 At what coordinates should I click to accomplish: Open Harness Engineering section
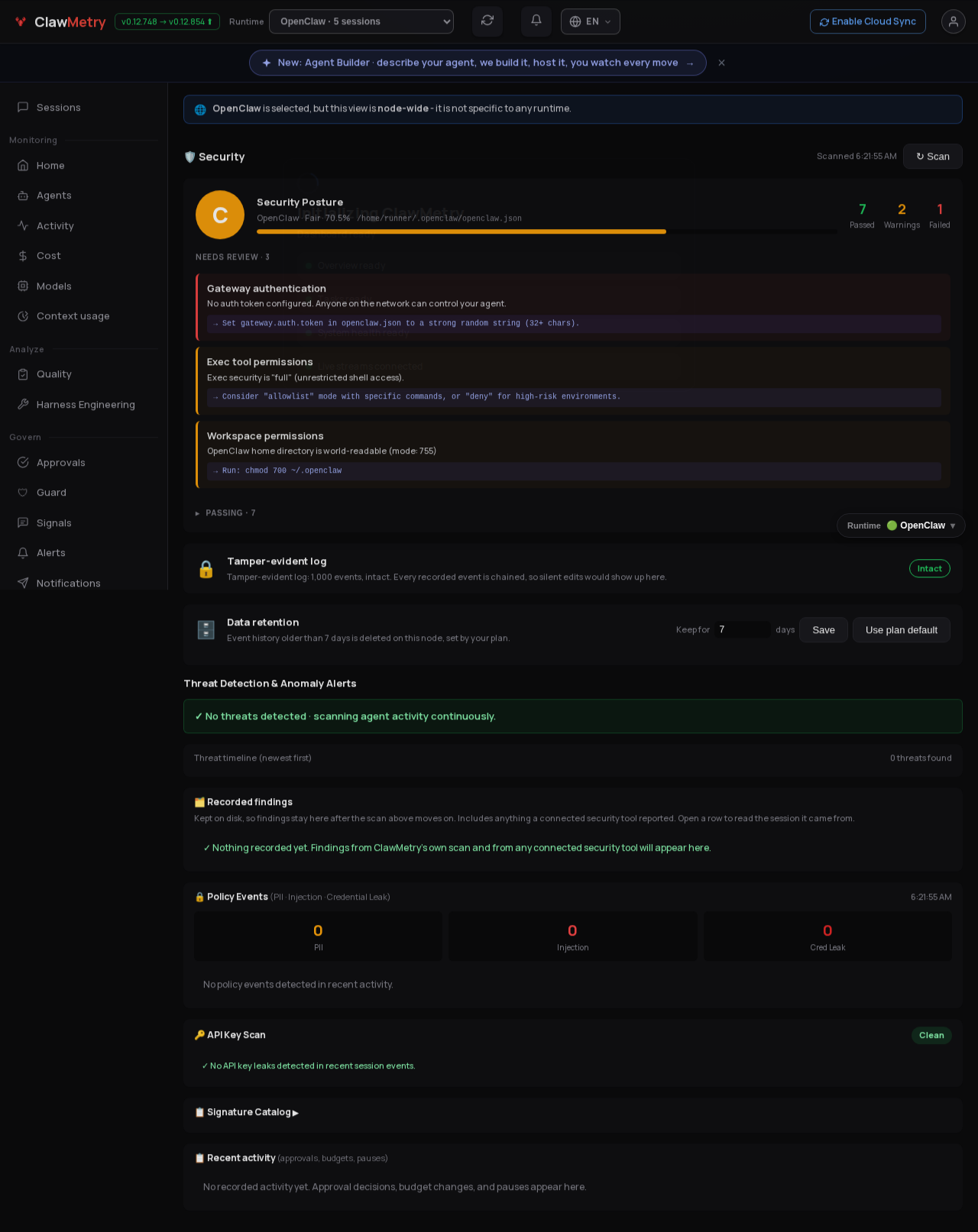[x=84, y=405]
